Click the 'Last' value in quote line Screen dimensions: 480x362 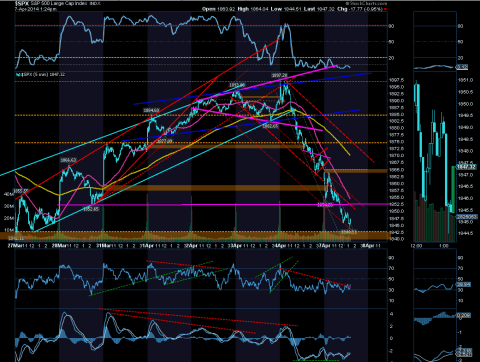coord(326,9)
